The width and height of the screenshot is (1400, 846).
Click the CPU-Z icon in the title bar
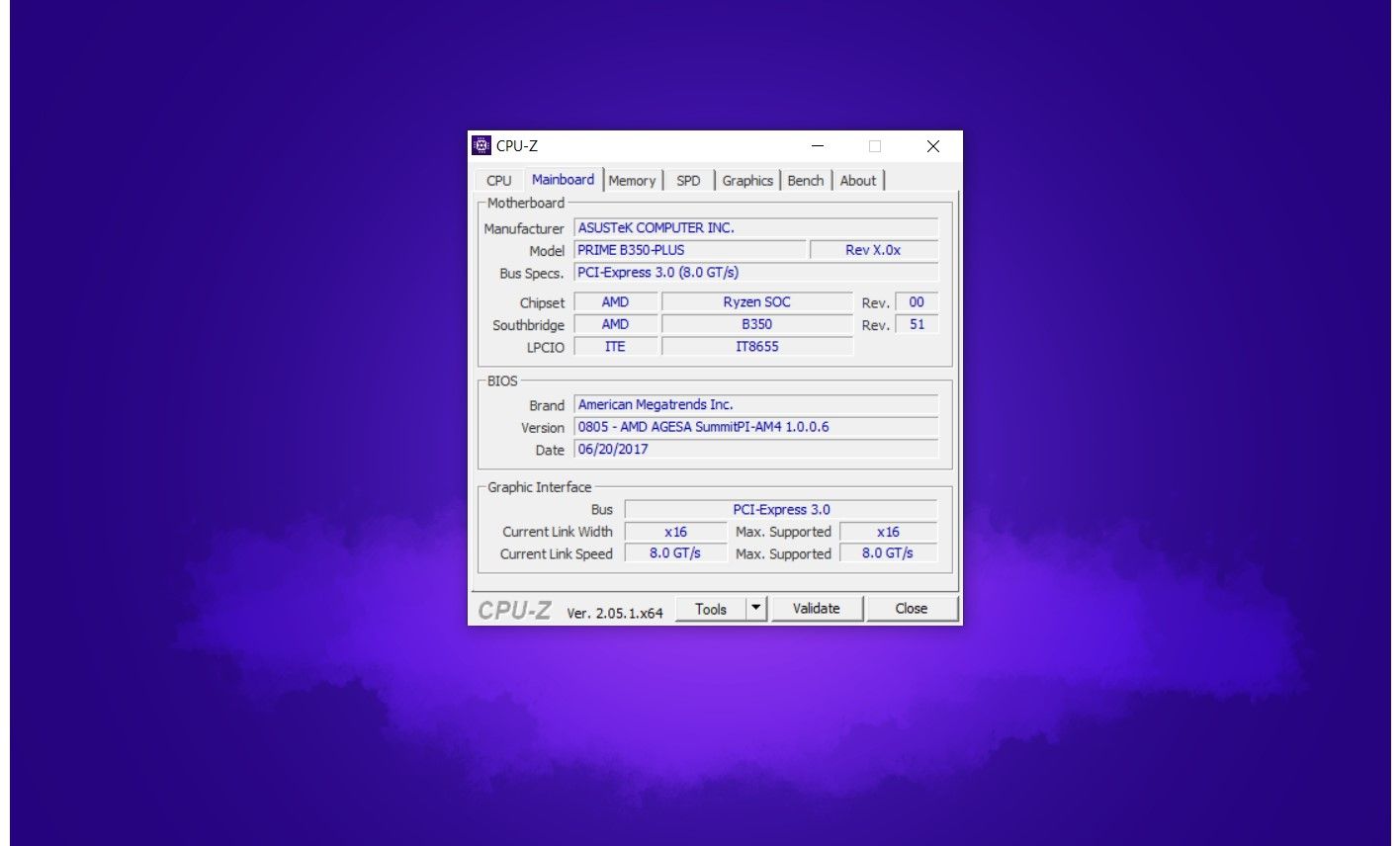(x=481, y=145)
